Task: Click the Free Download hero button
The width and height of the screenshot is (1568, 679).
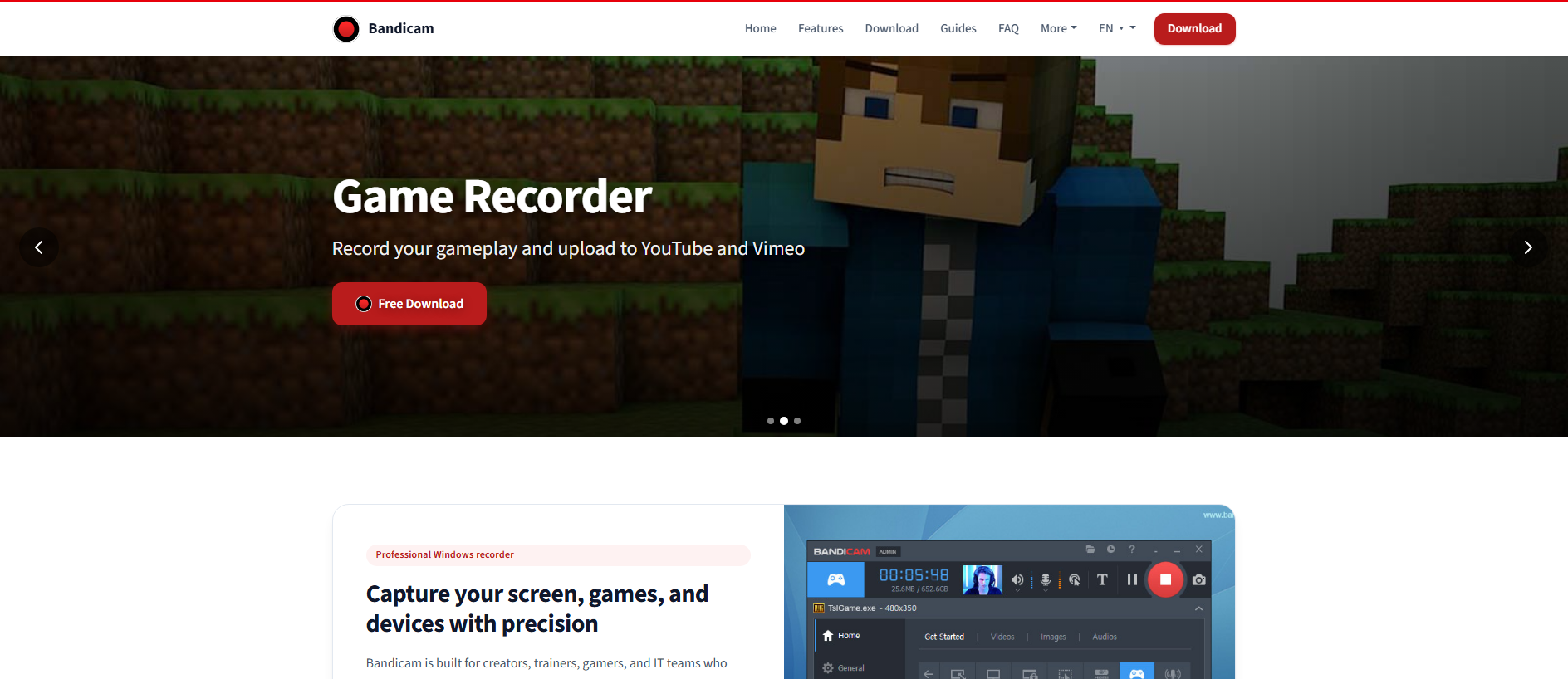Action: point(409,304)
